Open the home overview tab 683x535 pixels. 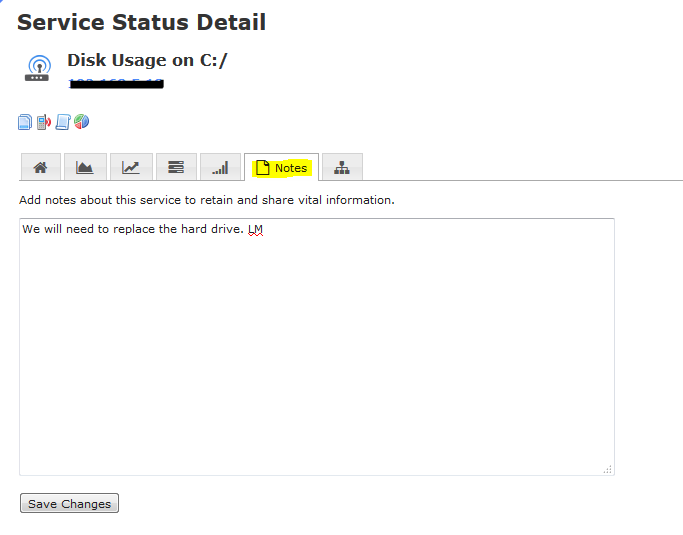(x=40, y=167)
